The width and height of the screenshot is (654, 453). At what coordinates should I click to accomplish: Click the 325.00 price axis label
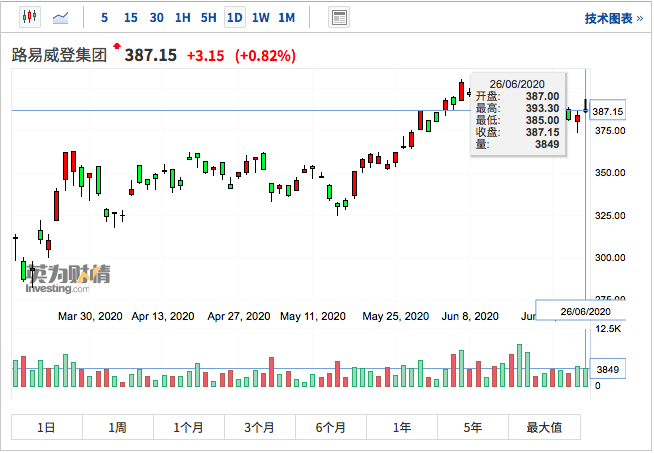coord(610,216)
